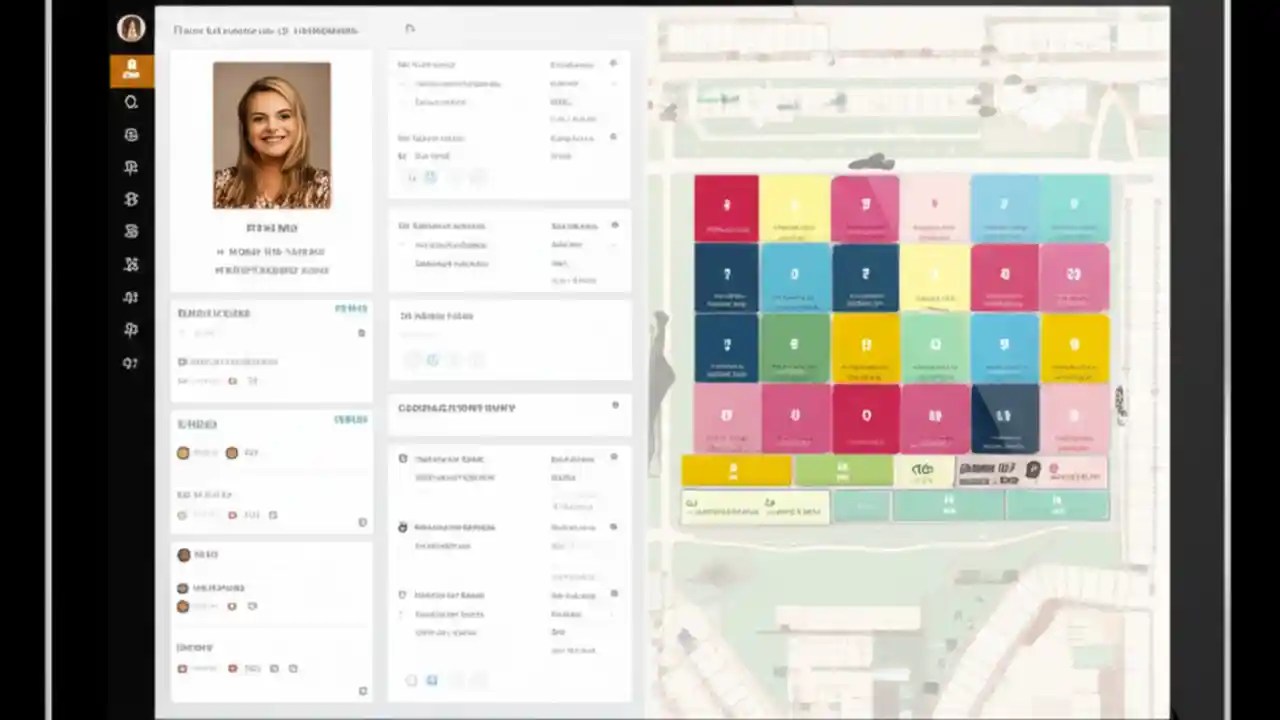Toggle the orange status dot in the first list row
The image size is (1280, 720).
point(182,452)
